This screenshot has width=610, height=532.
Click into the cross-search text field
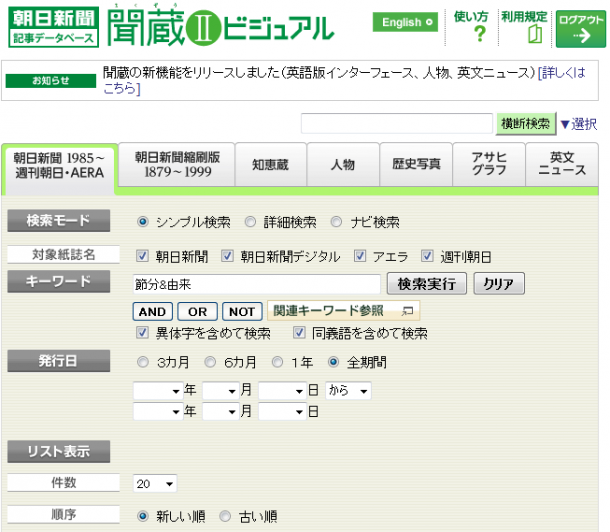tap(397, 124)
